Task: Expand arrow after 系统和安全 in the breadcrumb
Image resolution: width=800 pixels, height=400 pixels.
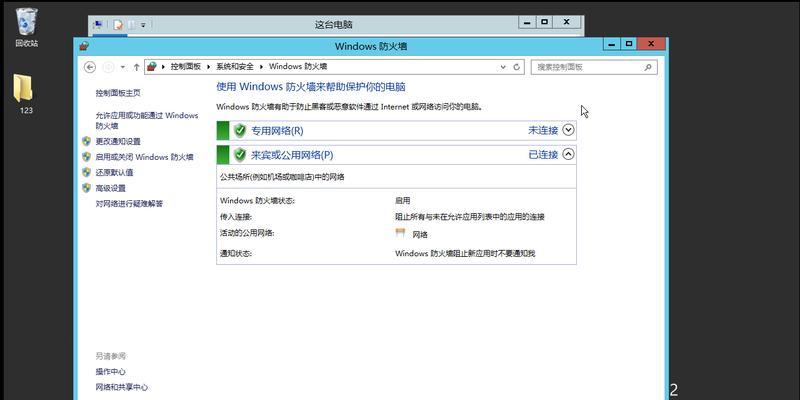Action: click(x=261, y=67)
